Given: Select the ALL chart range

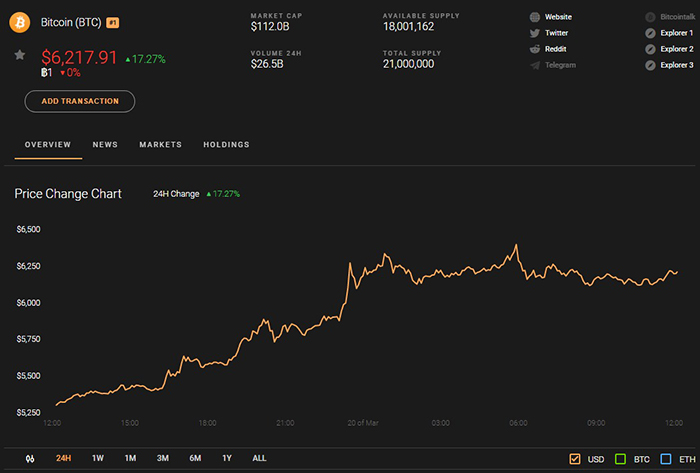Looking at the screenshot, I should click(x=259, y=458).
